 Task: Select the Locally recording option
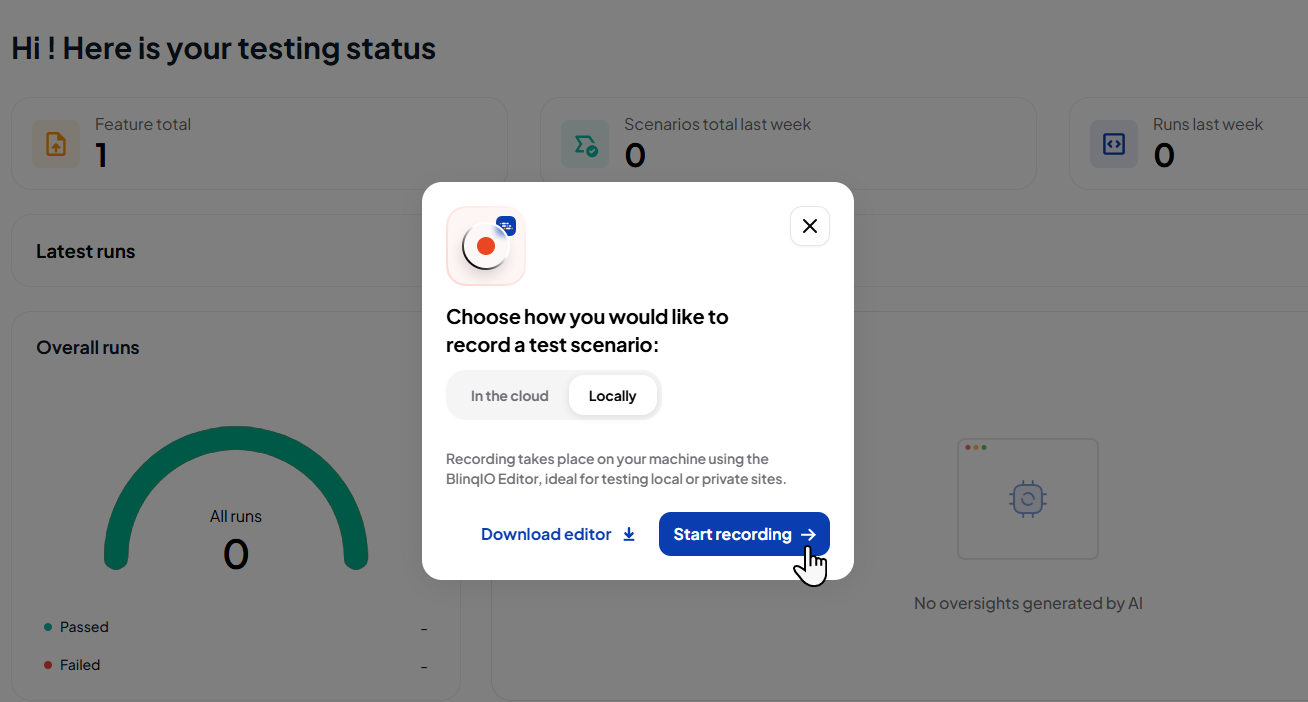[613, 396]
